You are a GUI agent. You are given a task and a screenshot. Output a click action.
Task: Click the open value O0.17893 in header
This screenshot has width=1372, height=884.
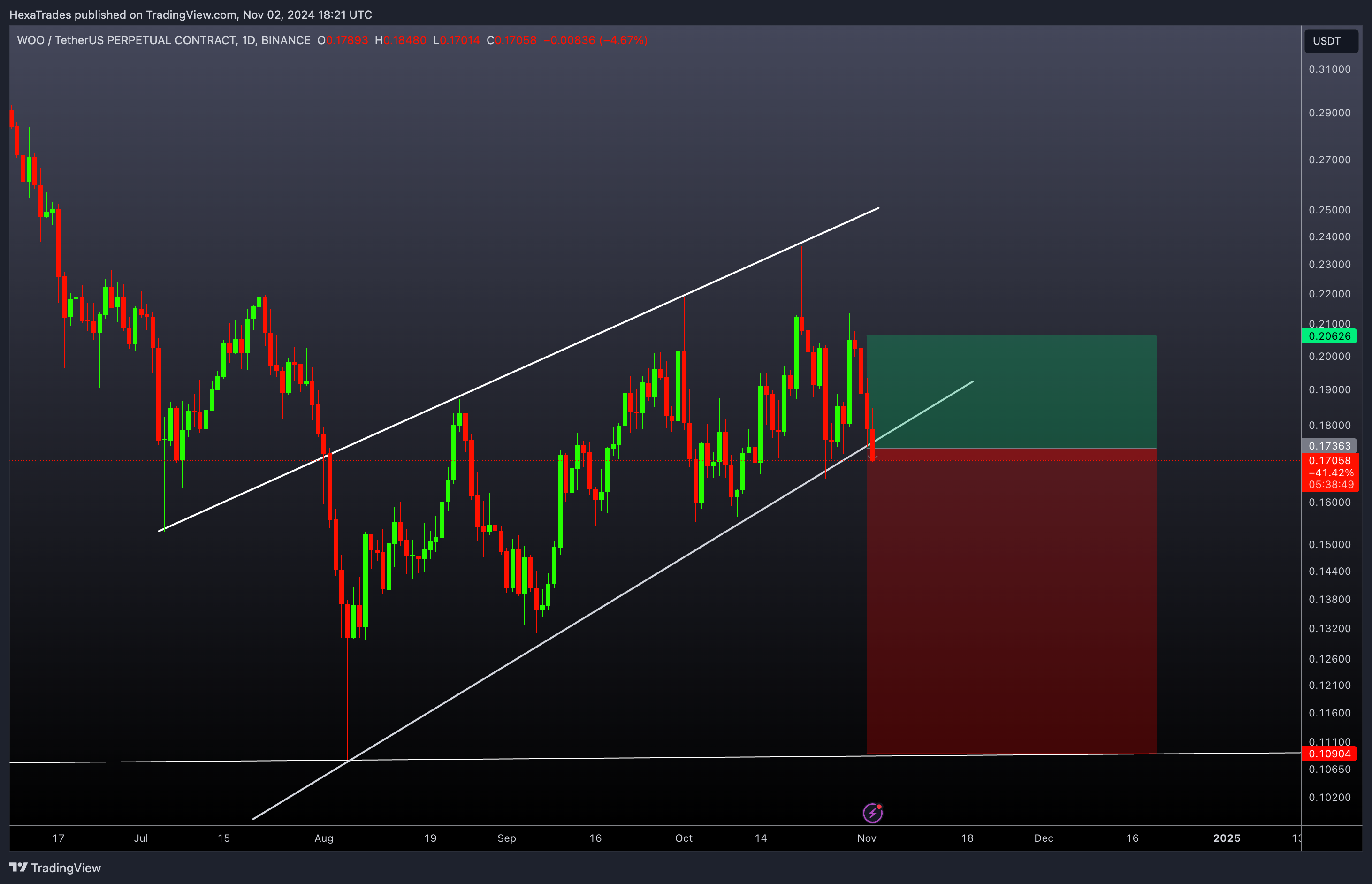pos(343,40)
